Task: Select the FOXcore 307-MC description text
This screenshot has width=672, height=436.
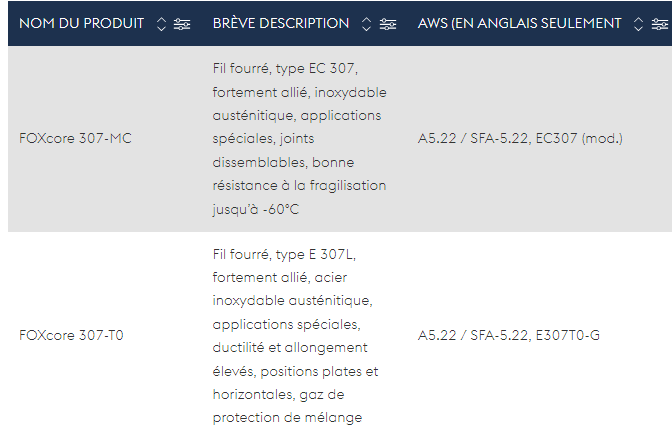Action: tap(300, 139)
